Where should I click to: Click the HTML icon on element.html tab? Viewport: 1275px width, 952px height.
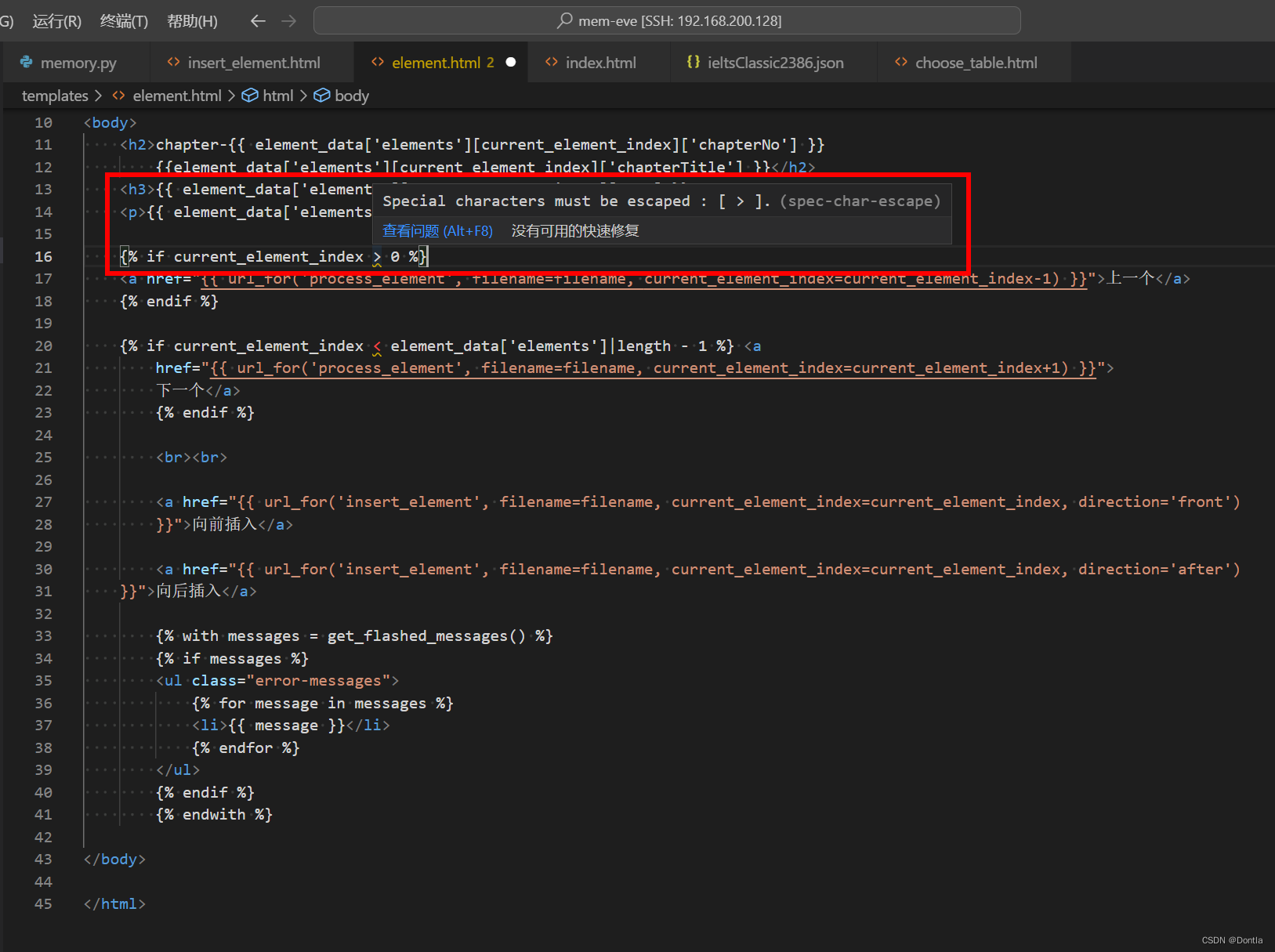tap(379, 62)
